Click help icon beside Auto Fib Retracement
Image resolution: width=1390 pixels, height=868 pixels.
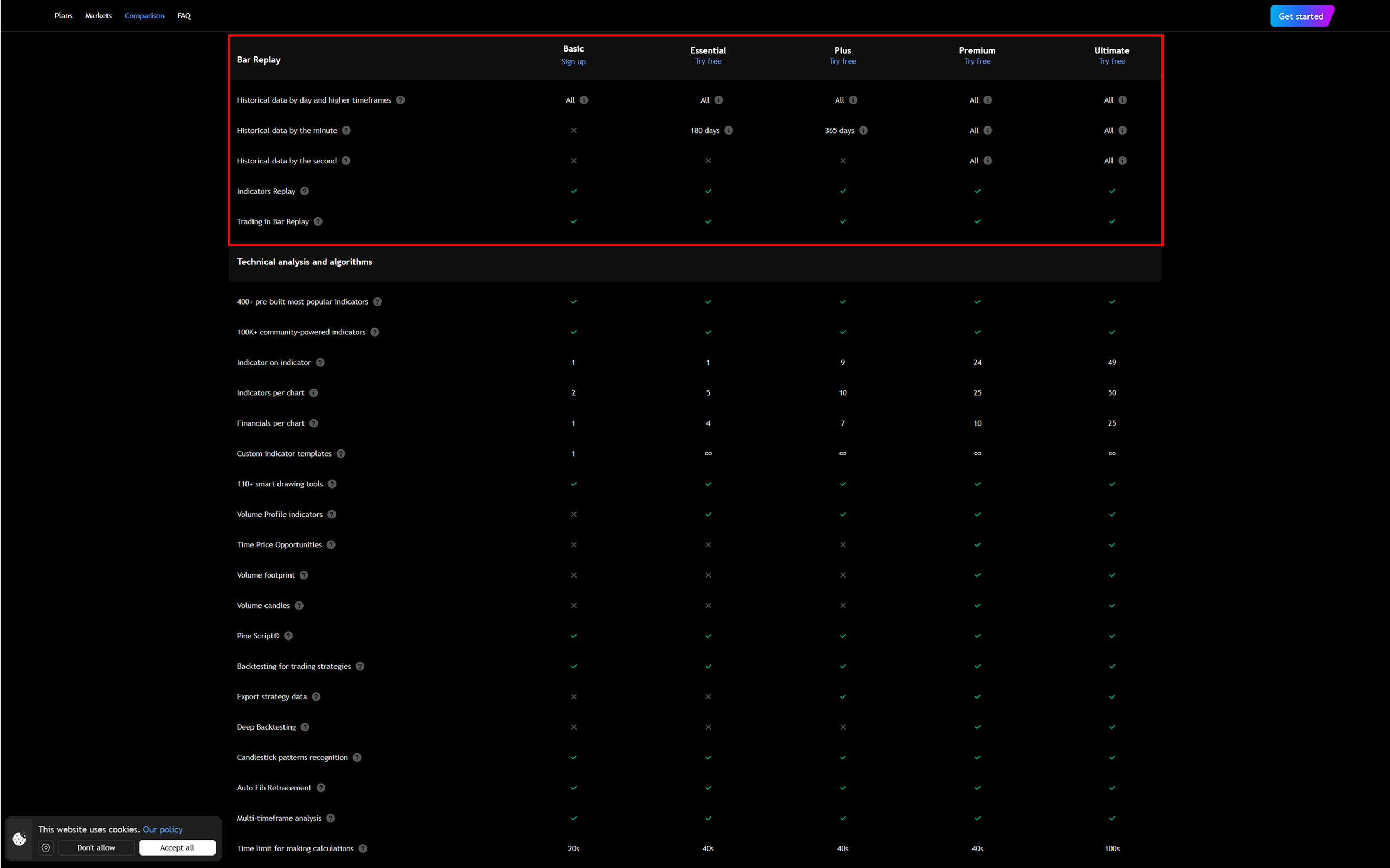[x=321, y=788]
